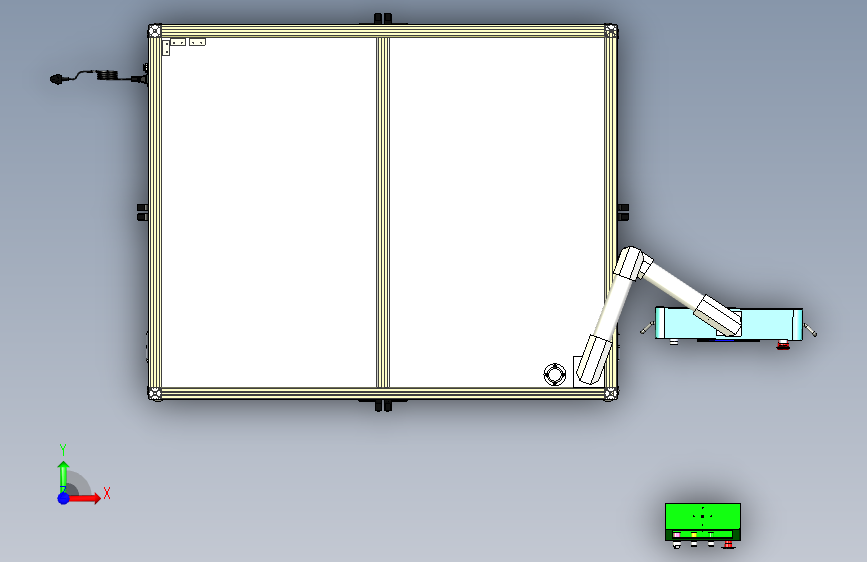Select the black clamps at top center
The height and width of the screenshot is (562, 867).
383,18
